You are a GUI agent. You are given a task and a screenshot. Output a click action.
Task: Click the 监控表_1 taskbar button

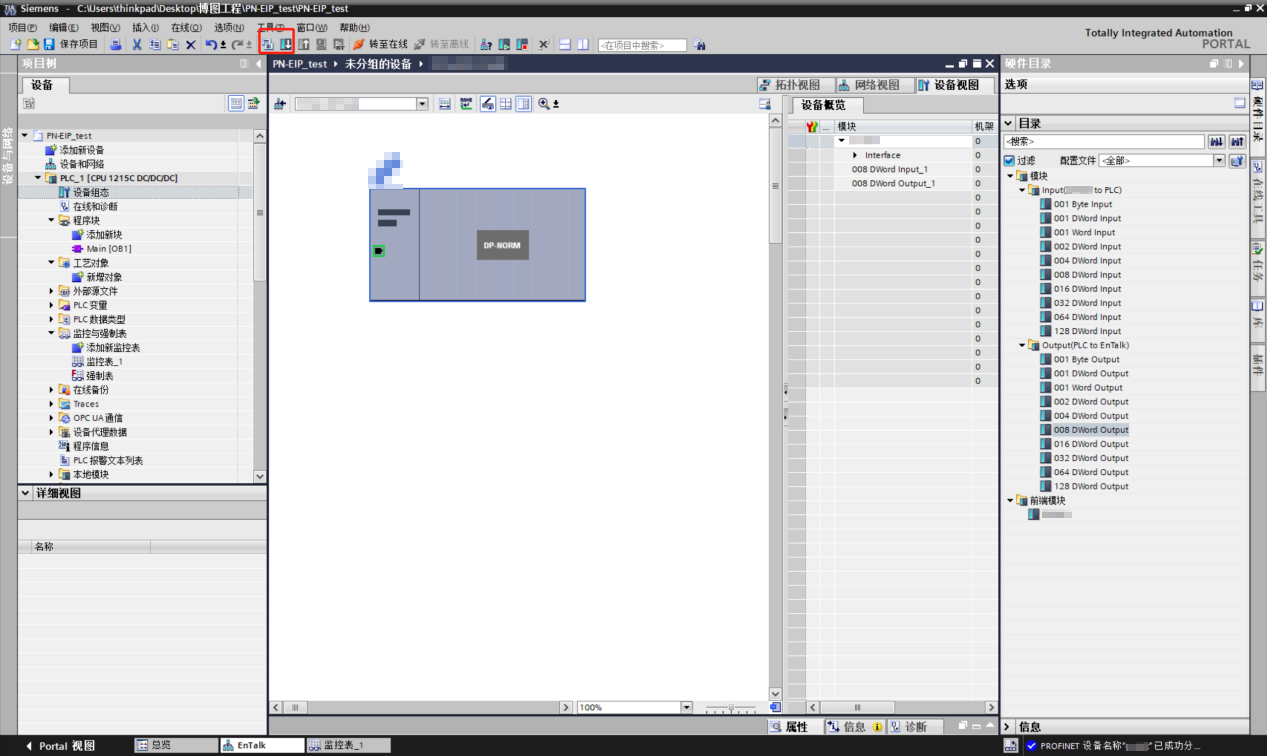(348, 746)
